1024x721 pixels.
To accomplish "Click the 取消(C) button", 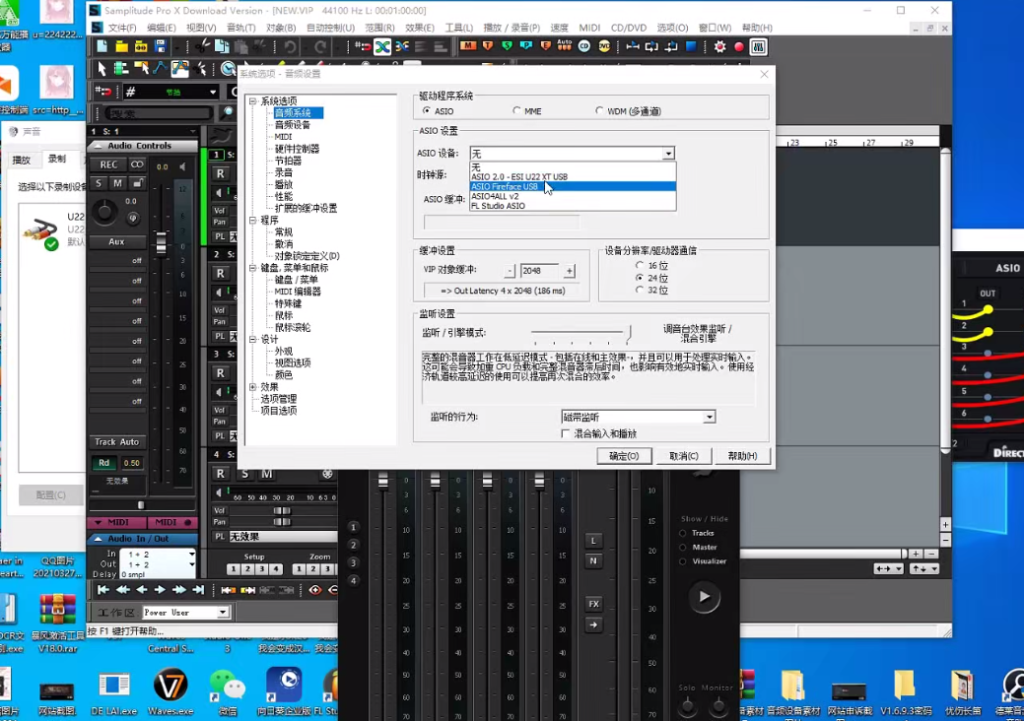I will (684, 456).
